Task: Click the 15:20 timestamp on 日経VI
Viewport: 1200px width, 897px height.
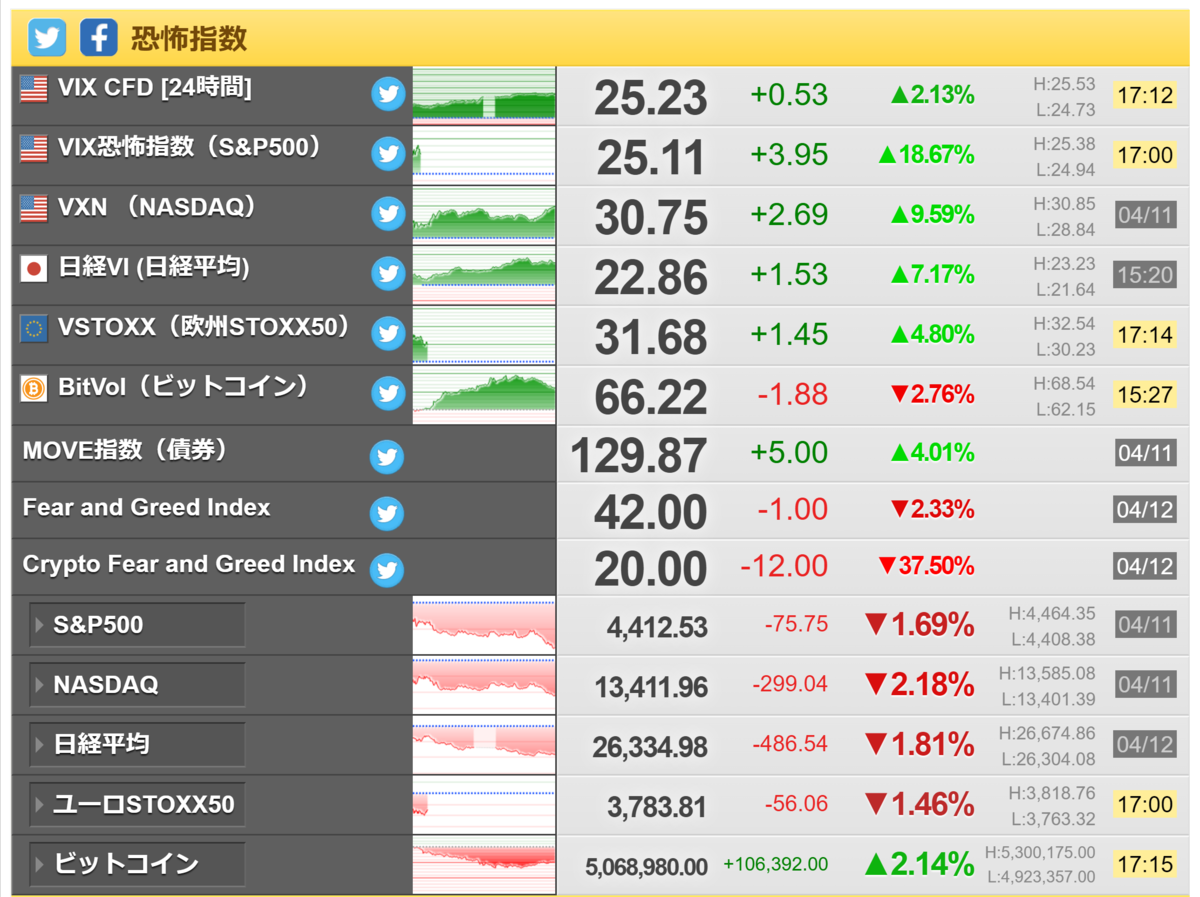Action: click(x=1144, y=274)
